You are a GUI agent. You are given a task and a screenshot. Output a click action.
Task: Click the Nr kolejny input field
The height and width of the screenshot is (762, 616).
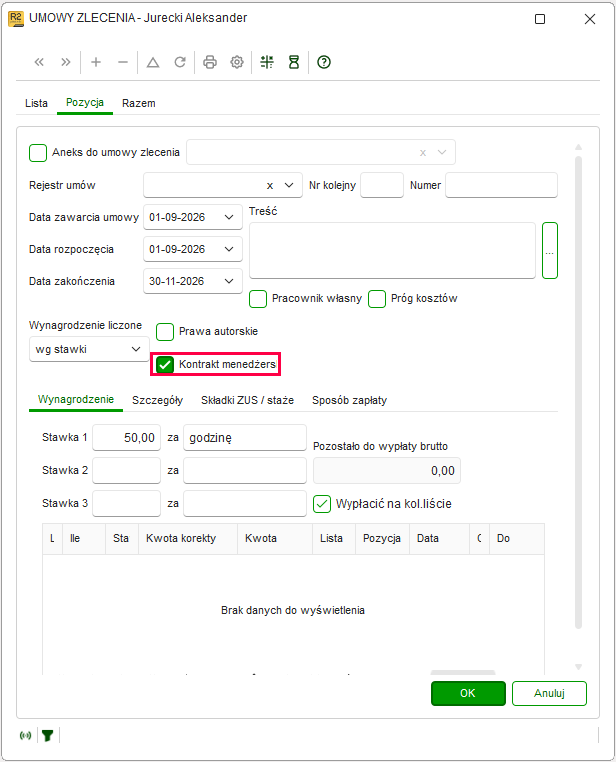382,185
